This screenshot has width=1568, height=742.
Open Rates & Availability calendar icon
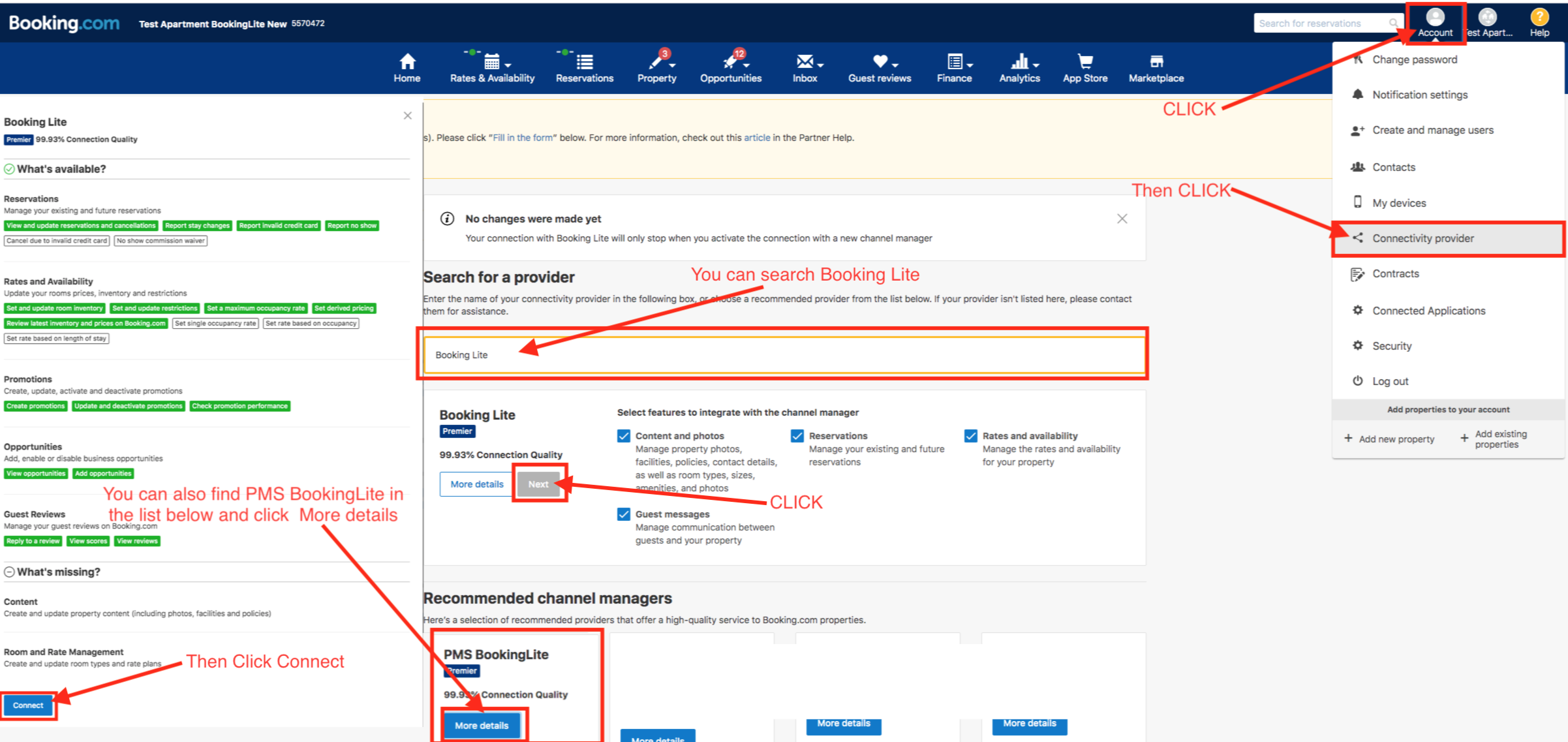(x=491, y=62)
